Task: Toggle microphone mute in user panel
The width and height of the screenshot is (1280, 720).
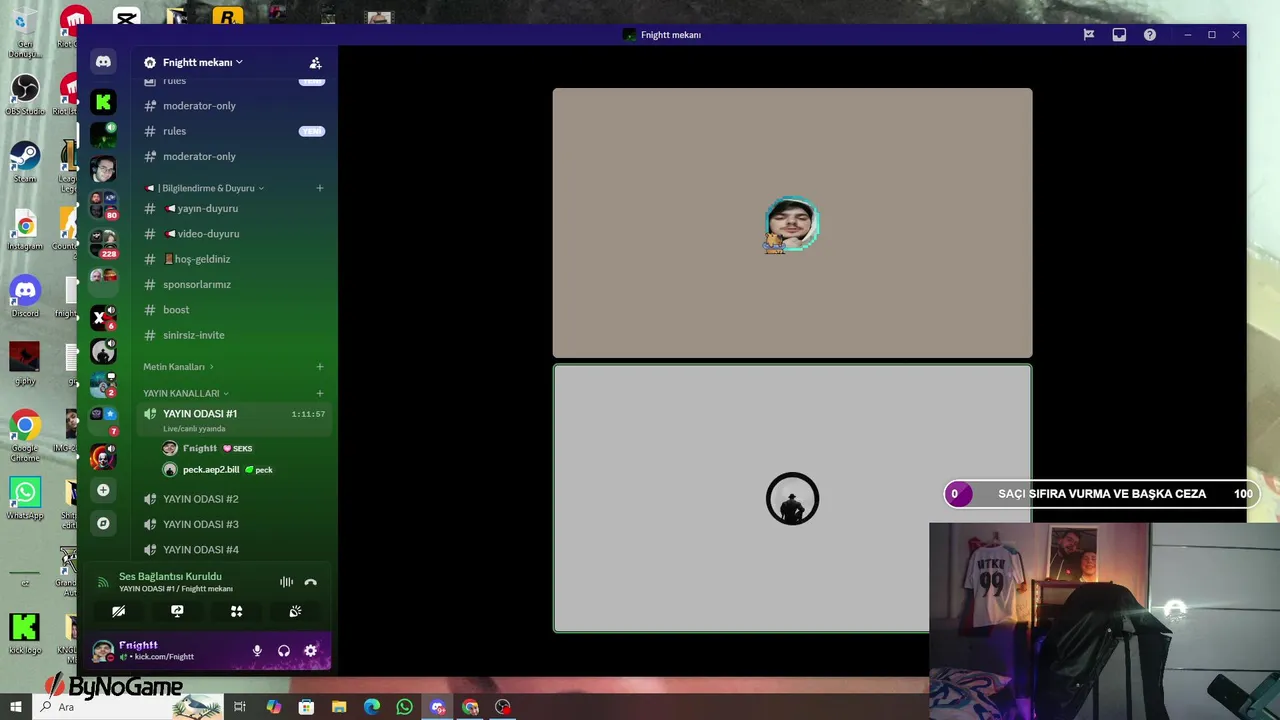Action: [257, 651]
